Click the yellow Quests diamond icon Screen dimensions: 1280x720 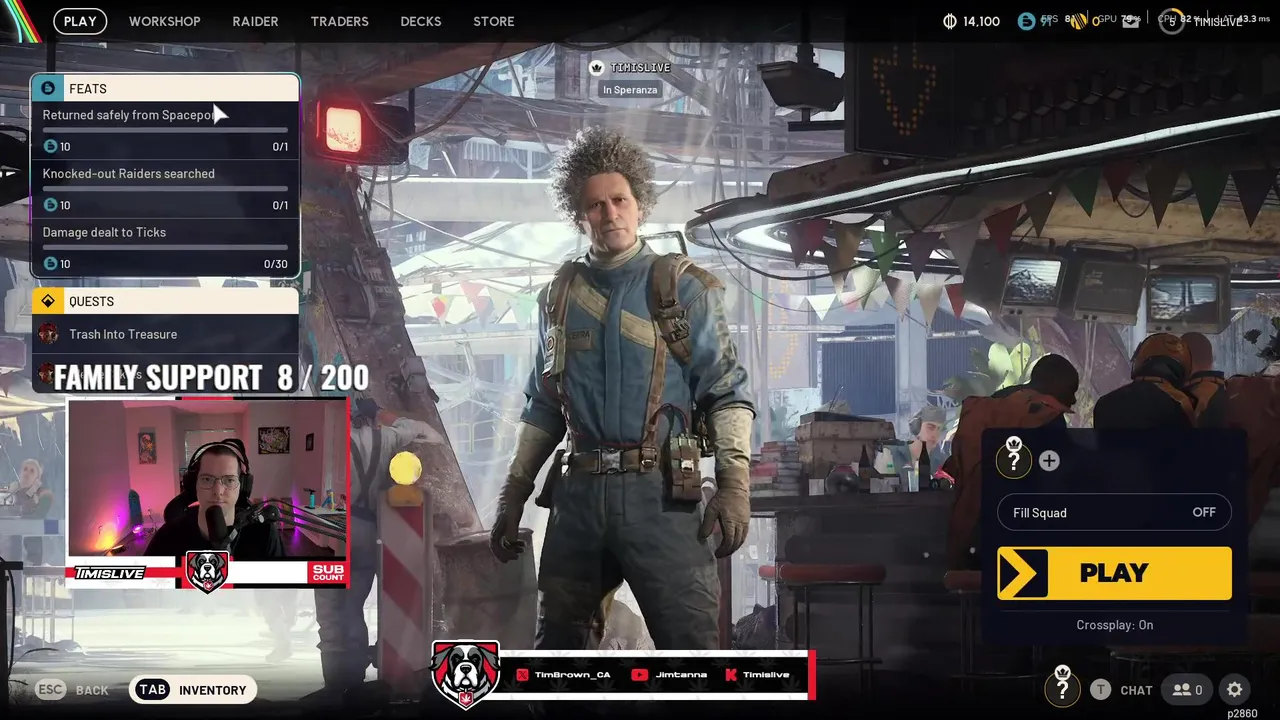[x=48, y=301]
